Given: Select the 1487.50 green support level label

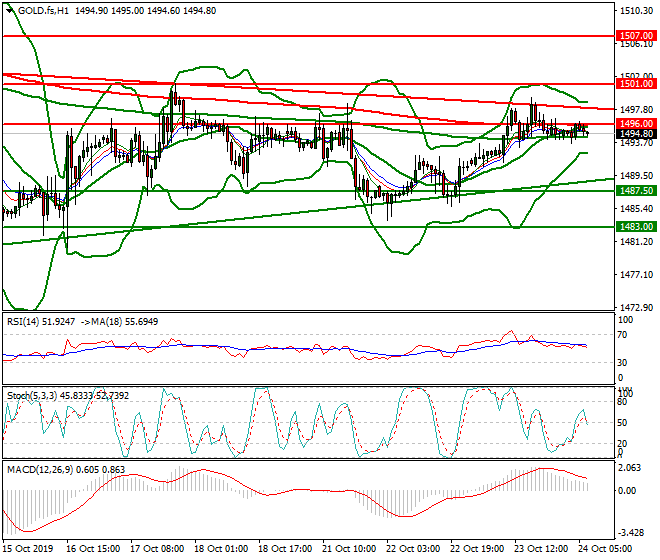Looking at the screenshot, I should pos(636,191).
